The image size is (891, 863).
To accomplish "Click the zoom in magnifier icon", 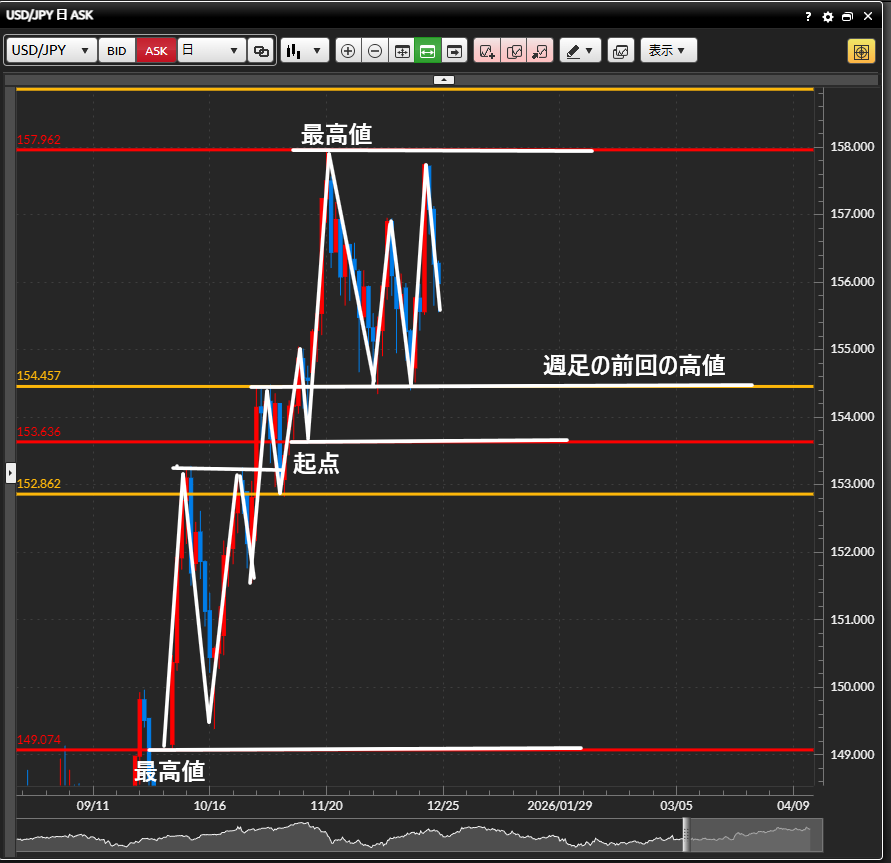I will coord(348,51).
